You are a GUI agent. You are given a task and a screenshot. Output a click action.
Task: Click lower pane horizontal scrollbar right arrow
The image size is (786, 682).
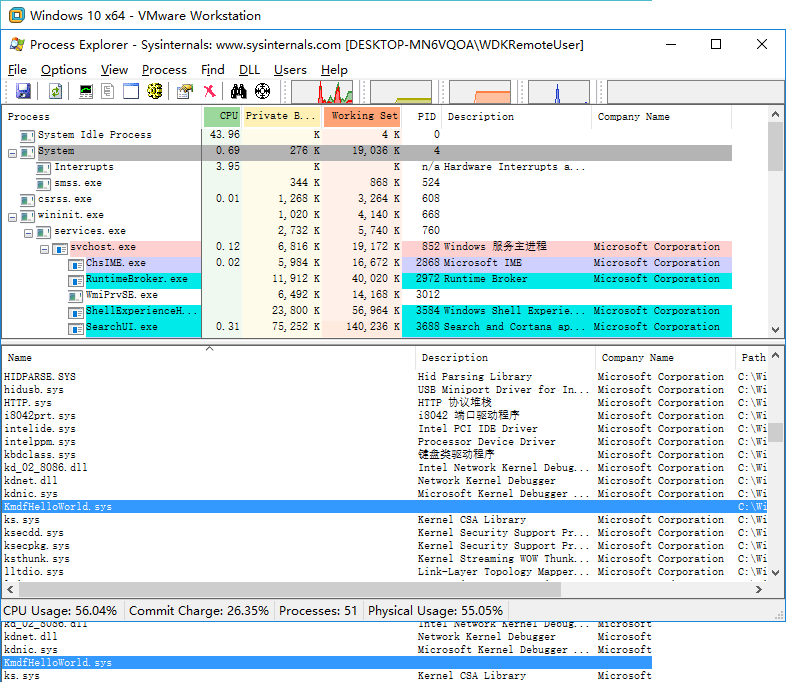pos(758,590)
